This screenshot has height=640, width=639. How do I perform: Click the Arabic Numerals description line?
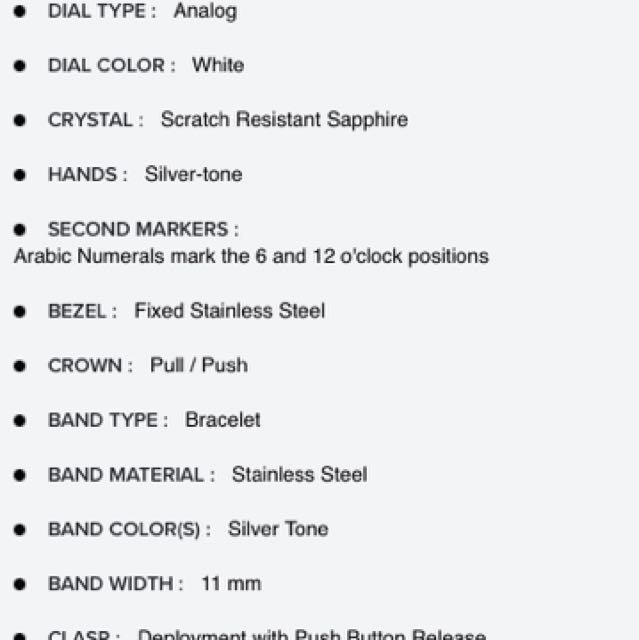pyautogui.click(x=251, y=256)
